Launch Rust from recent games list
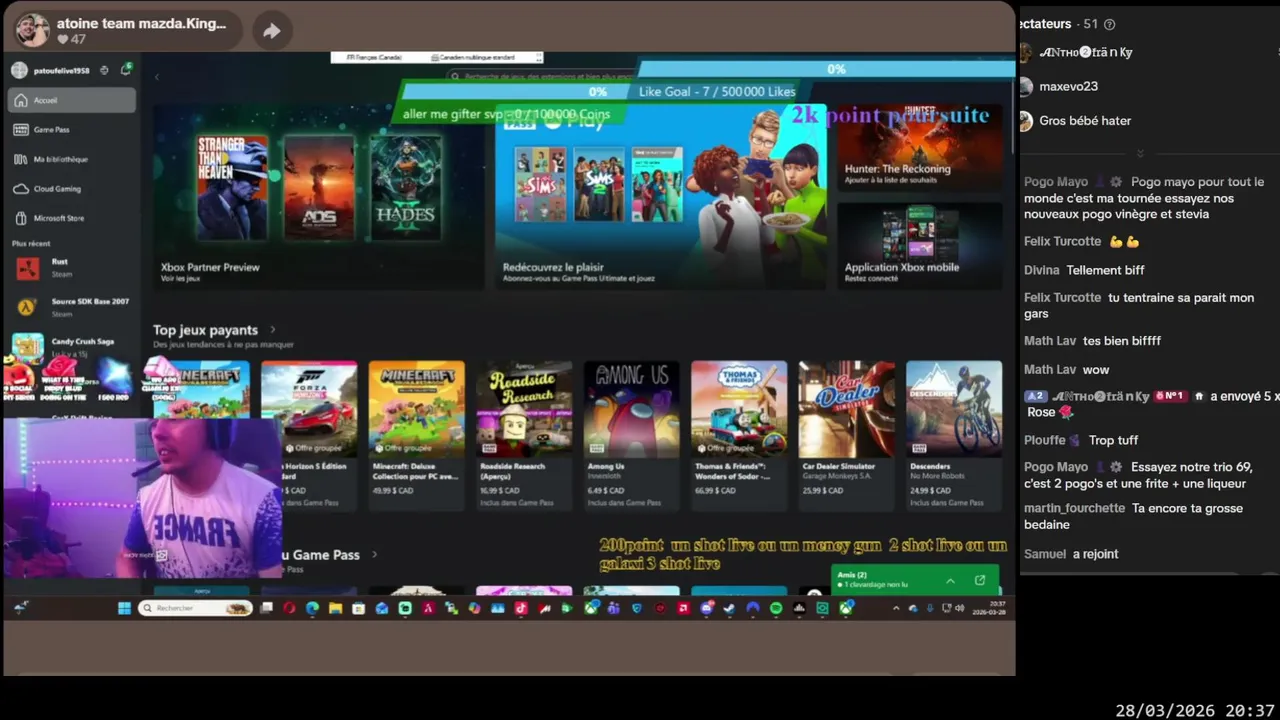The height and width of the screenshot is (720, 1280). (72, 267)
